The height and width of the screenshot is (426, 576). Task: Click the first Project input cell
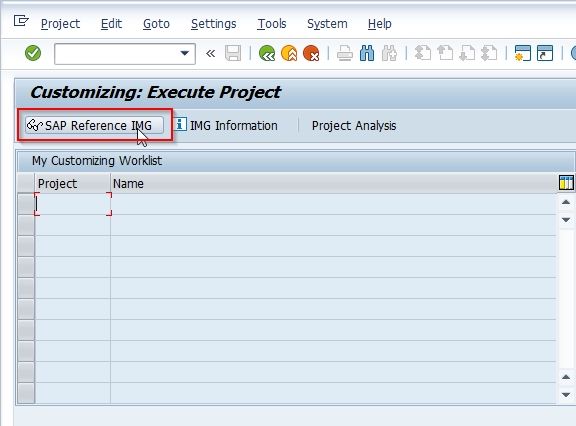(73, 204)
